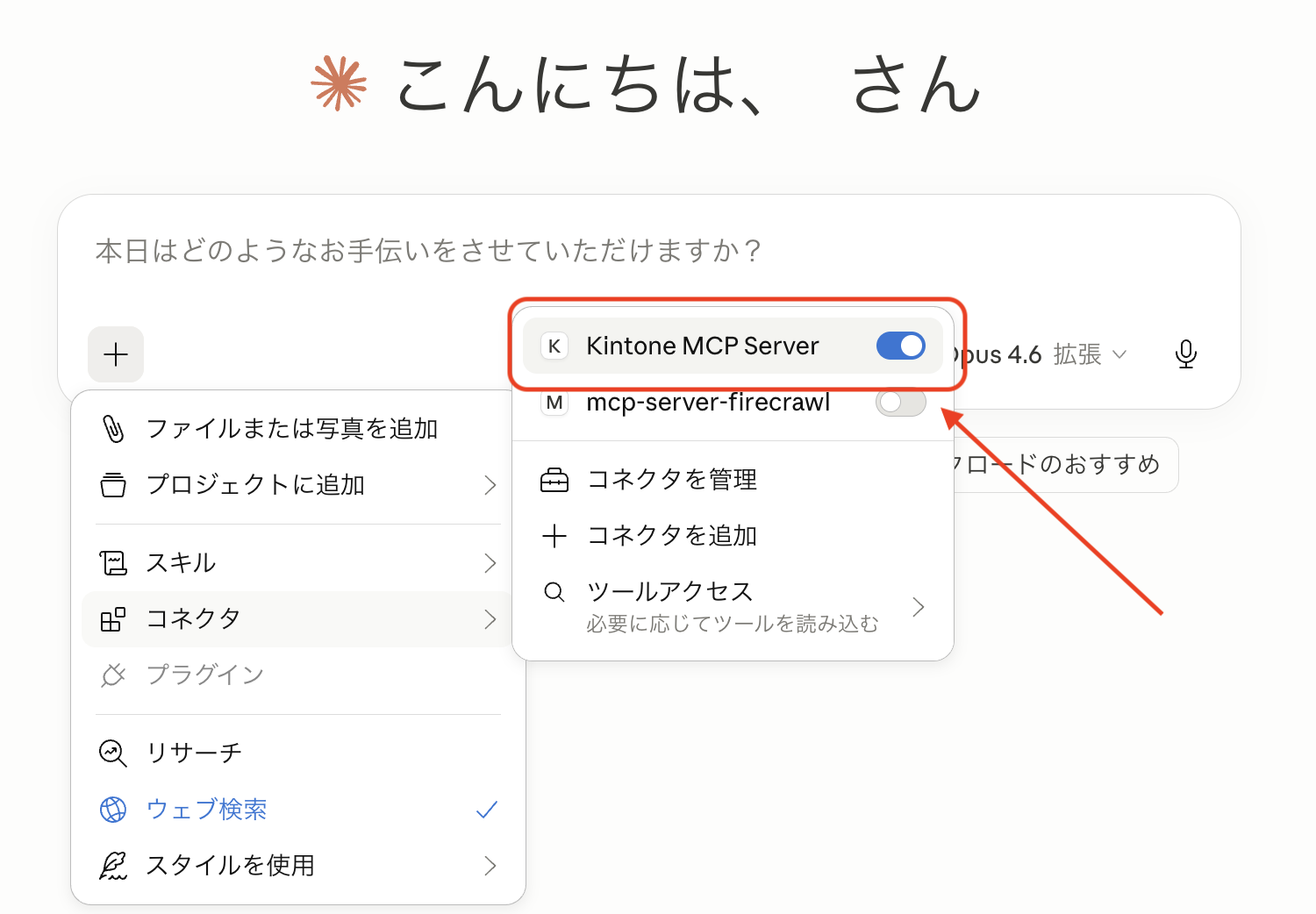Viewport: 1316px width, 914px height.
Task: Click the Kintone K badge icon
Action: pyautogui.click(x=554, y=346)
